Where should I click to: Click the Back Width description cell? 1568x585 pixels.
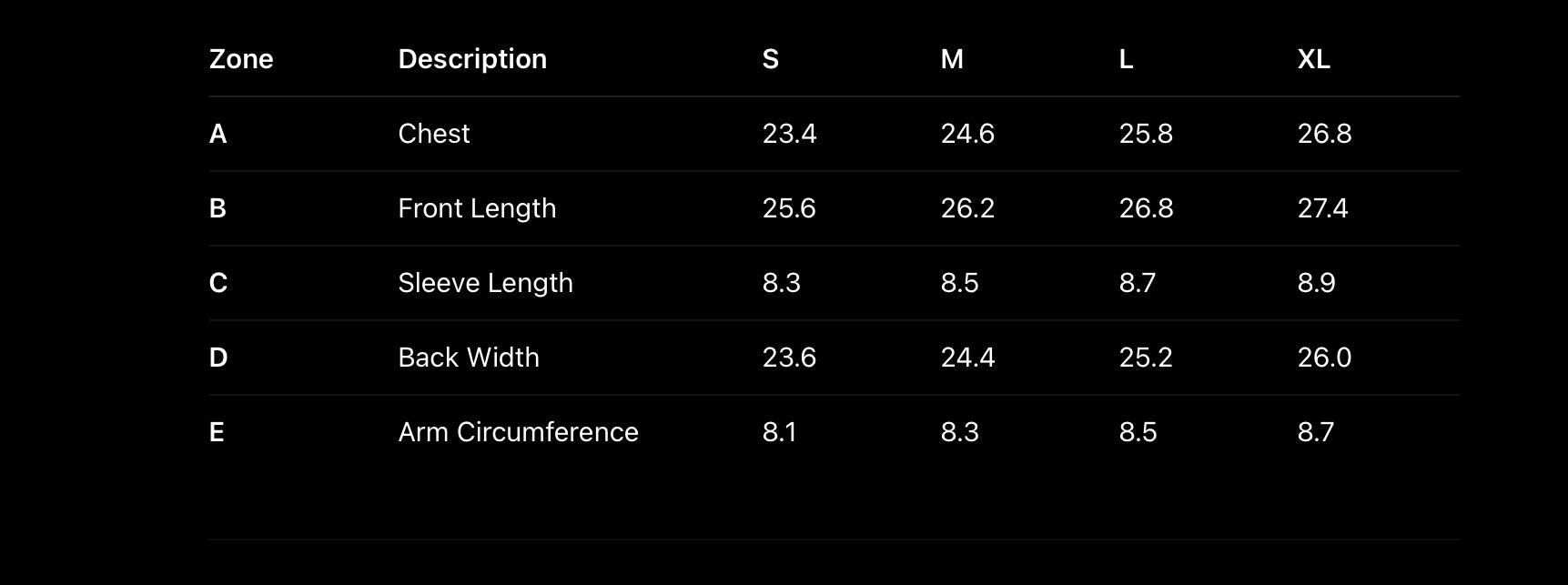(469, 358)
